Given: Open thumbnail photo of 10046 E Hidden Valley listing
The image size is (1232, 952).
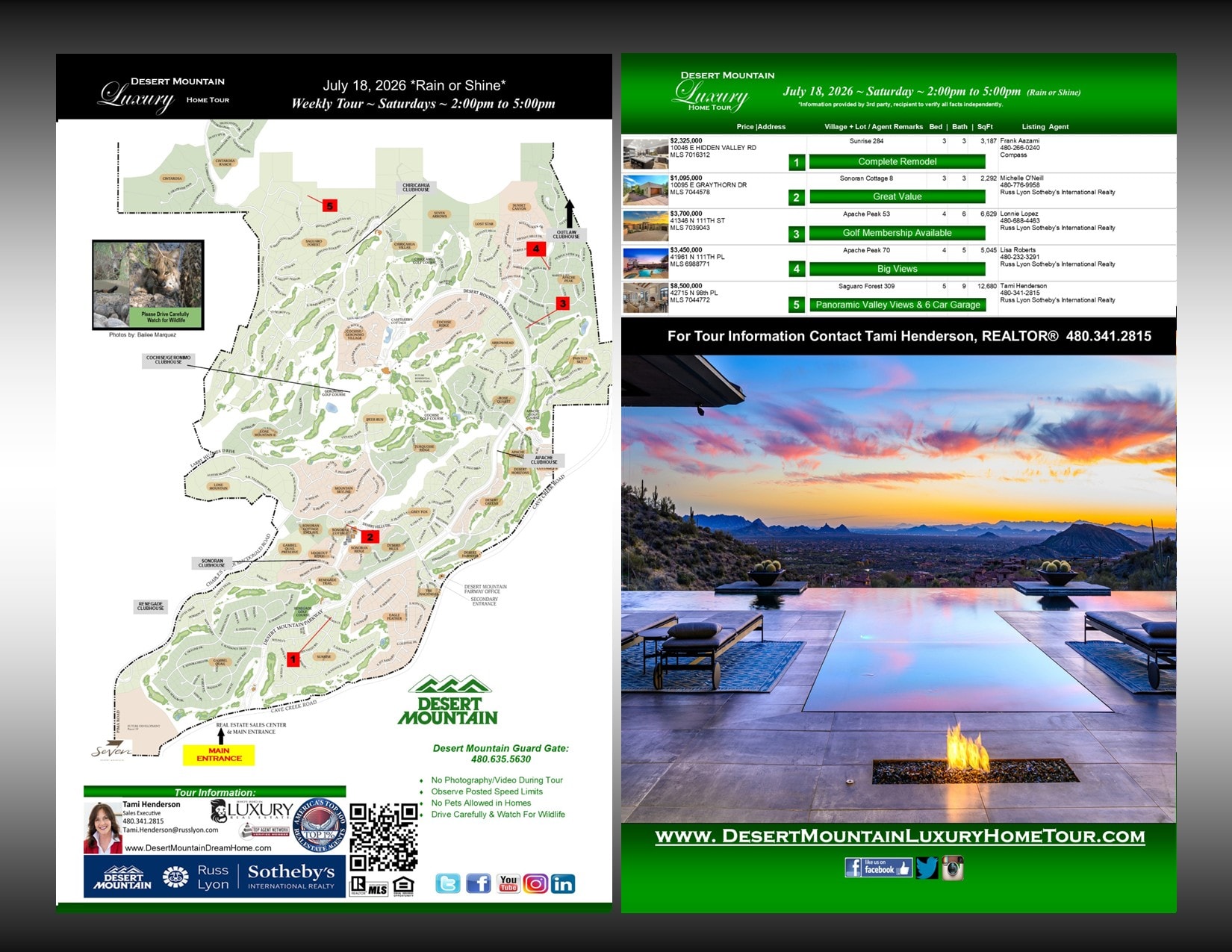Looking at the screenshot, I should 645,155.
